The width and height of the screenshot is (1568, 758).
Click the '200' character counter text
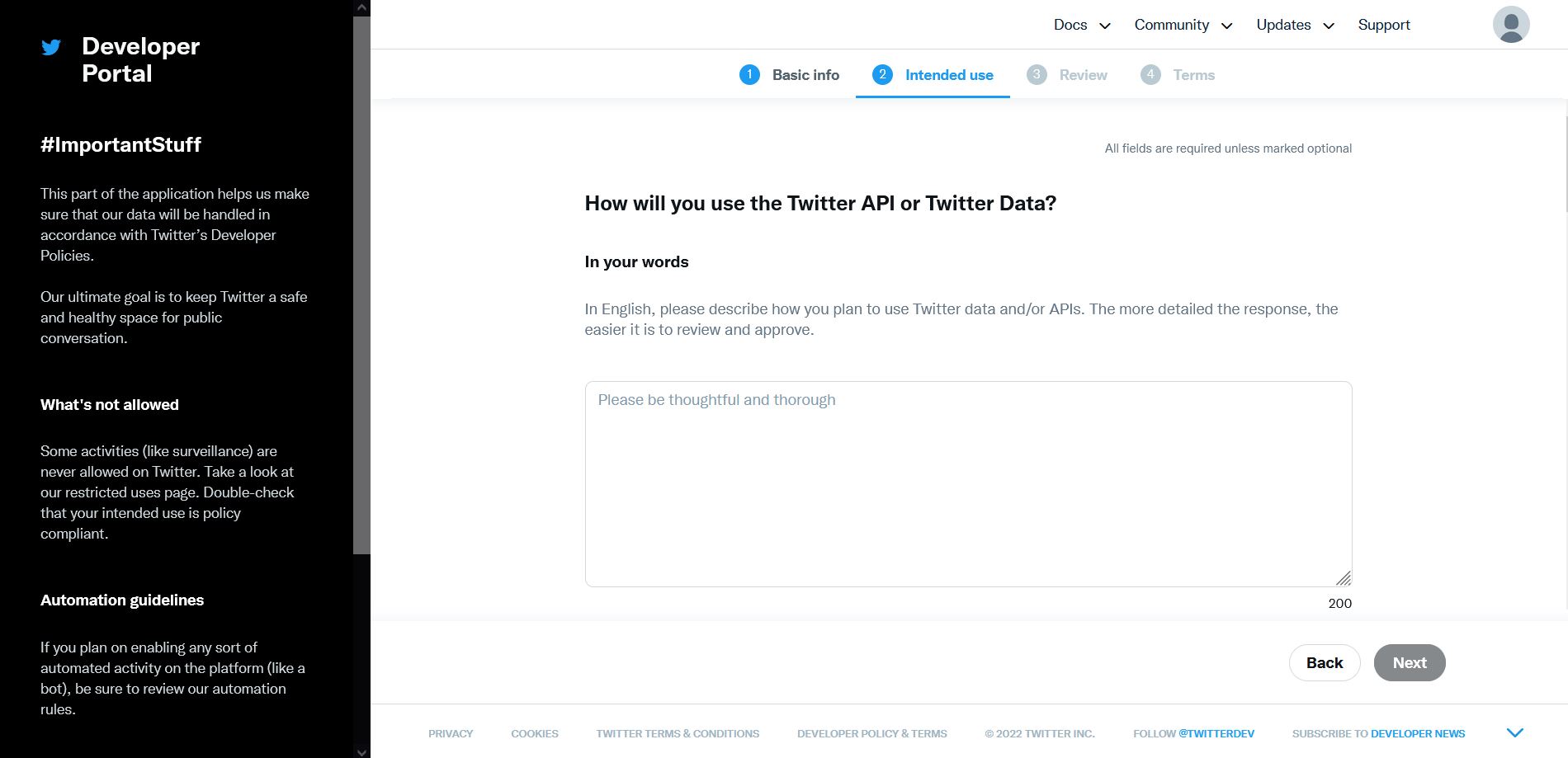[x=1340, y=604]
